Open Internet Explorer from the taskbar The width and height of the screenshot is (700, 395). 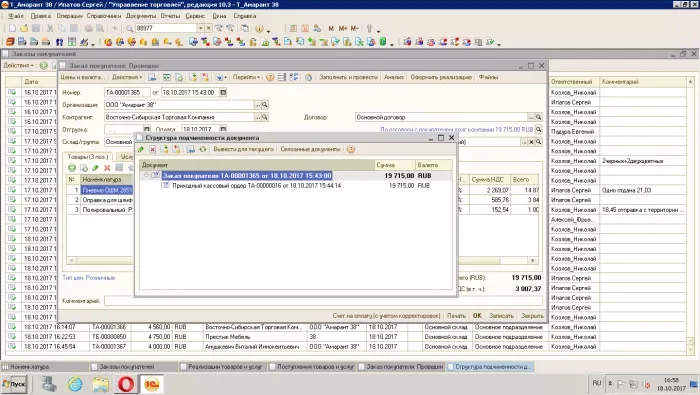[x=75, y=384]
